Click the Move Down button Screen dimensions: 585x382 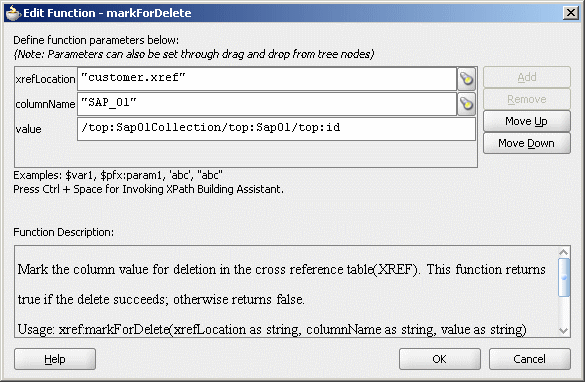pos(526,143)
